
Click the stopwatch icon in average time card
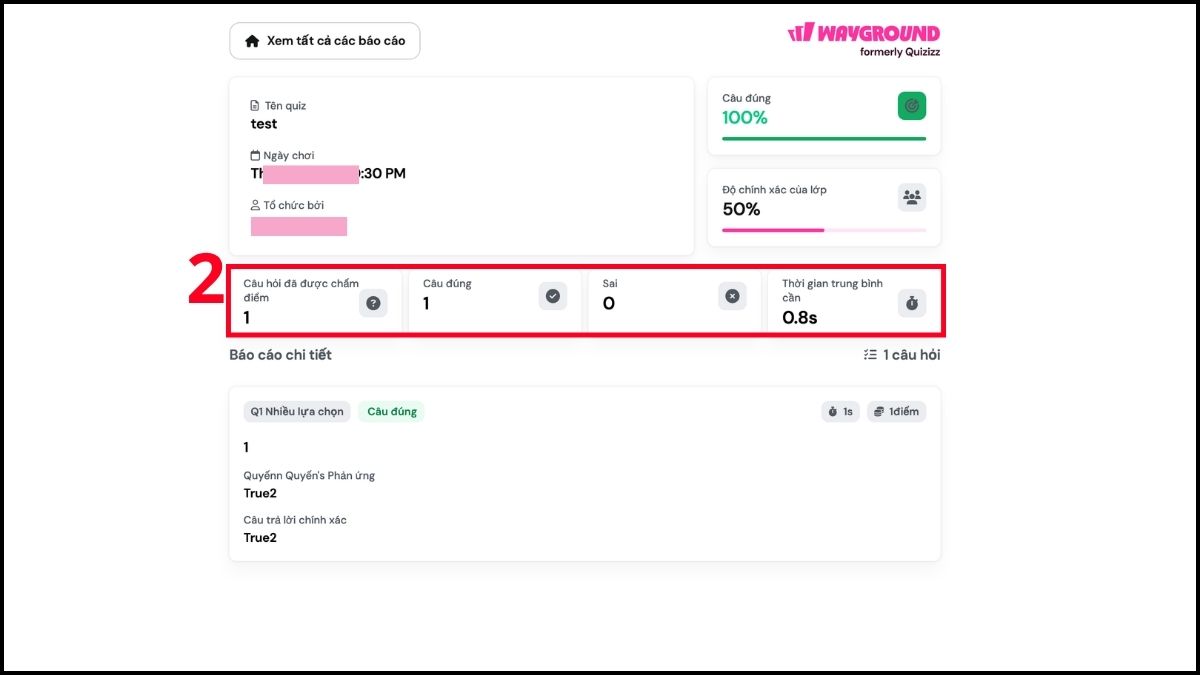click(911, 304)
